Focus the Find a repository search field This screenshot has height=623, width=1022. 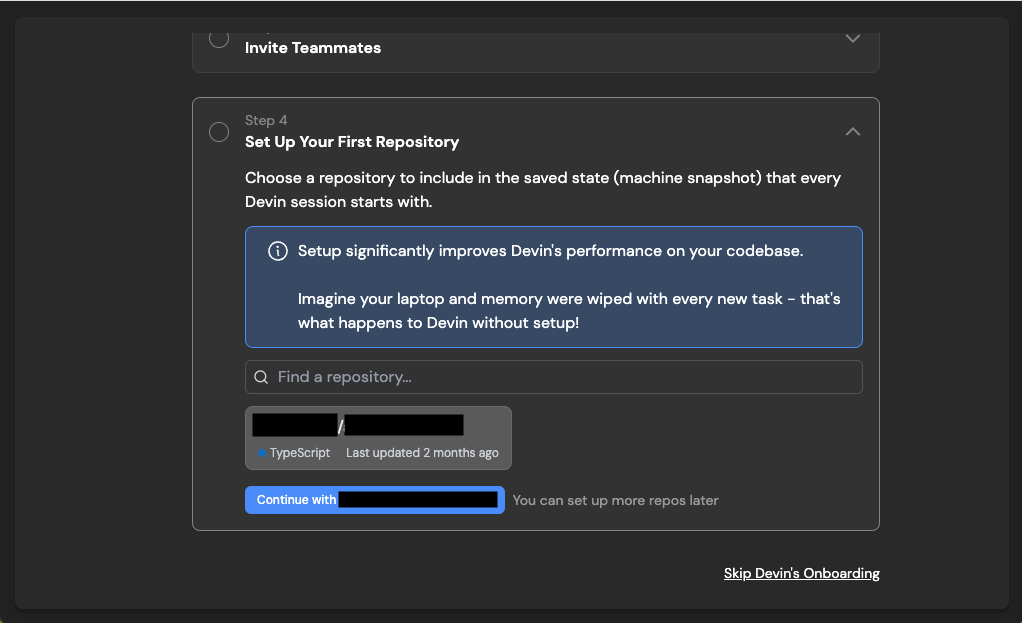(553, 377)
